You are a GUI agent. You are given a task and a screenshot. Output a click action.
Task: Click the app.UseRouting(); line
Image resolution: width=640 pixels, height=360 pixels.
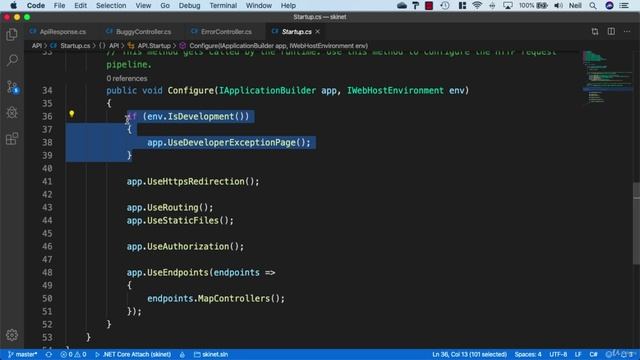click(170, 207)
